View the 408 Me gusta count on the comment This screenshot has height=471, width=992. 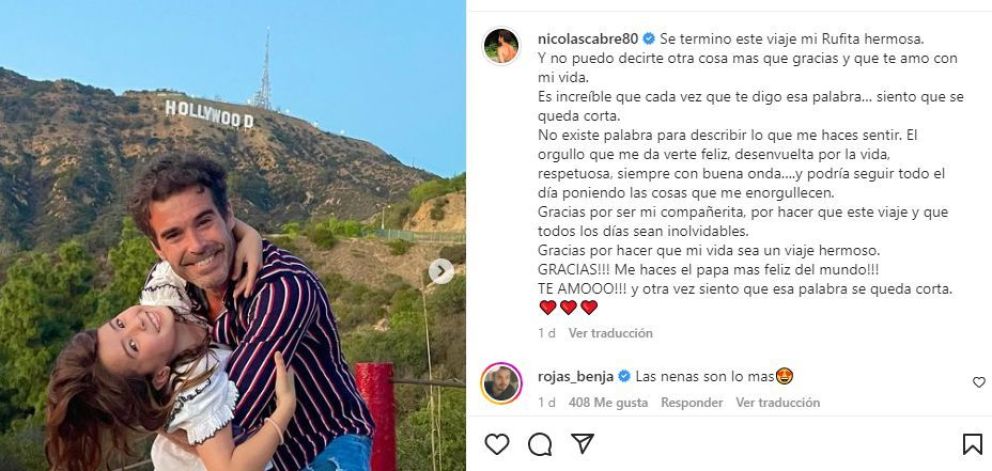tap(608, 403)
